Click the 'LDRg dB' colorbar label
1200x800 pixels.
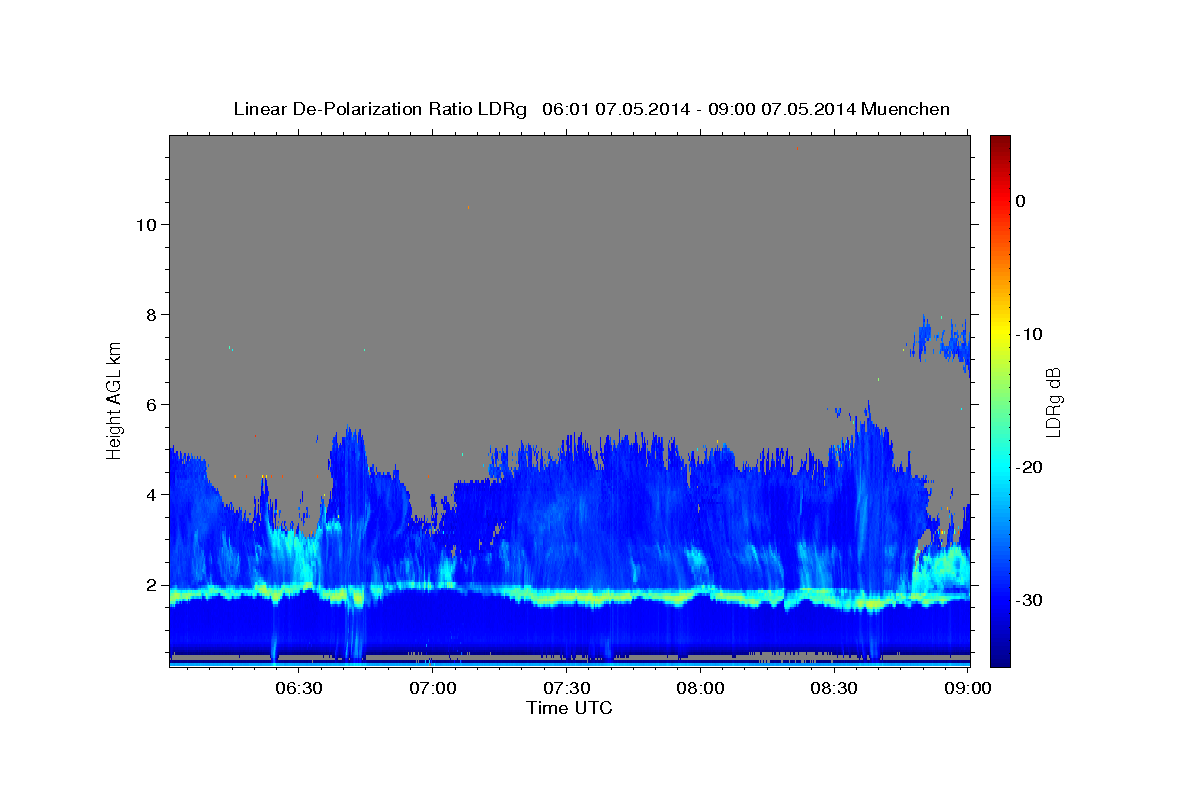click(x=1053, y=400)
